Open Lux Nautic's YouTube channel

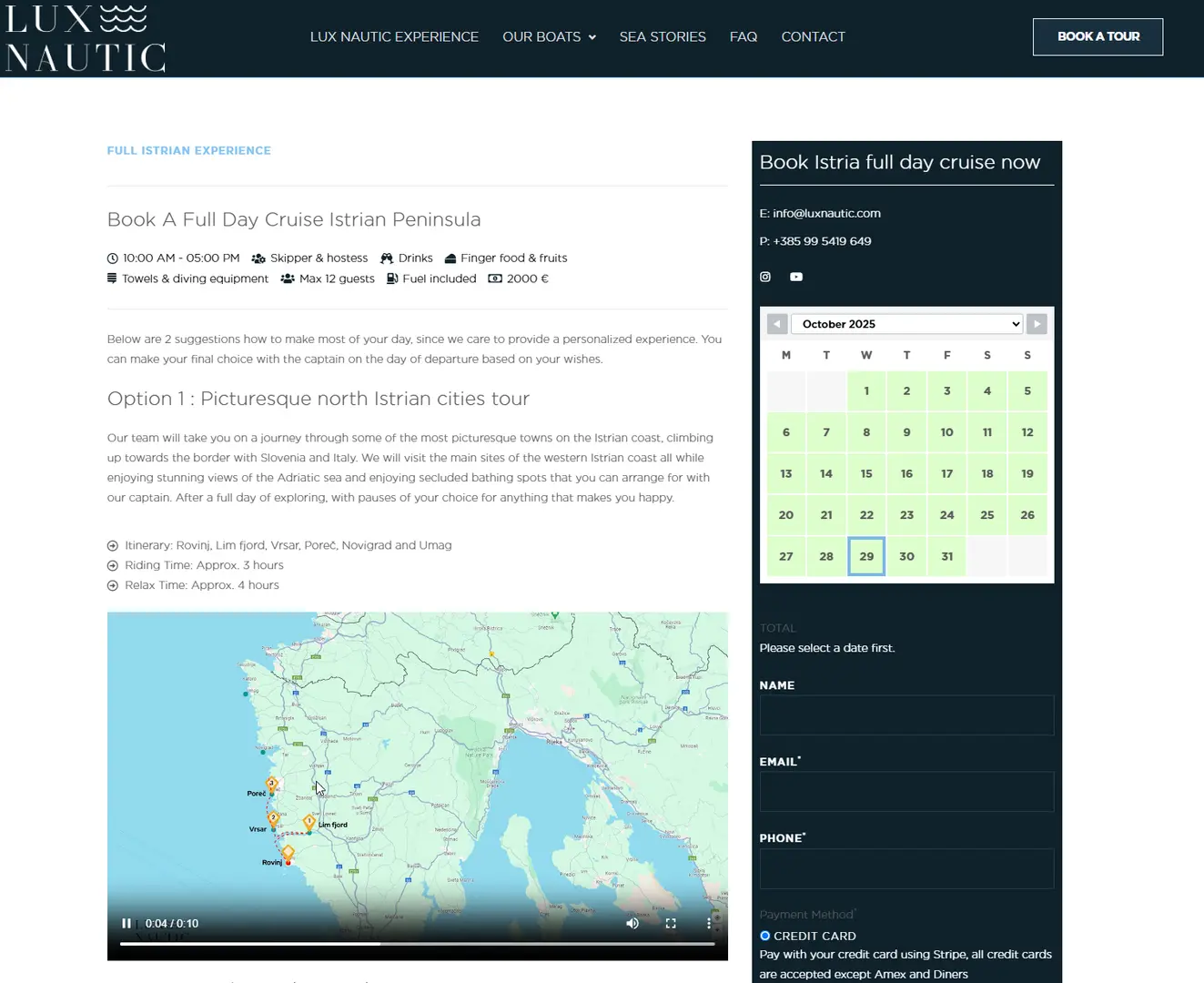796,277
